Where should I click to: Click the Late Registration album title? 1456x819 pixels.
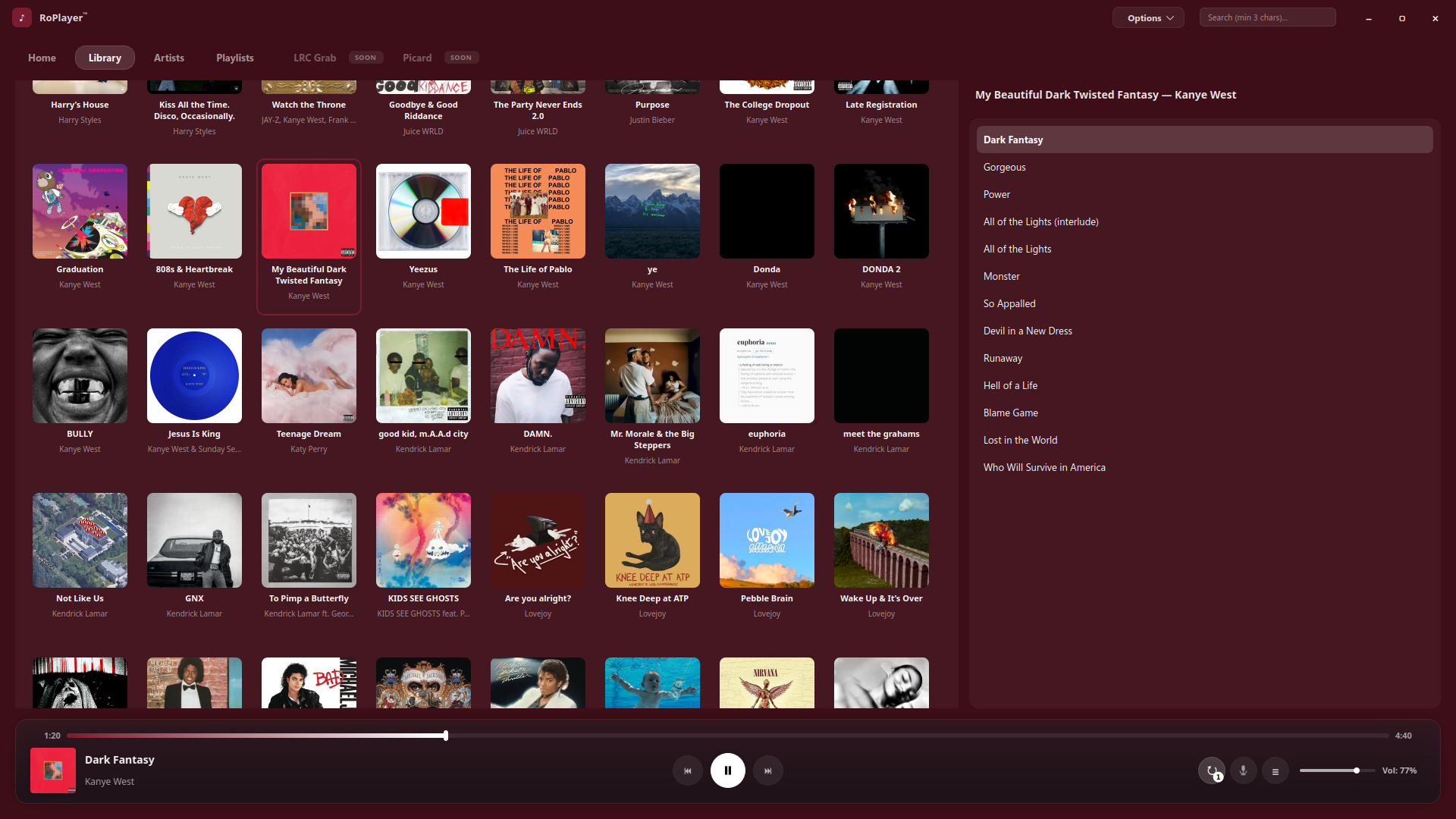tap(881, 105)
